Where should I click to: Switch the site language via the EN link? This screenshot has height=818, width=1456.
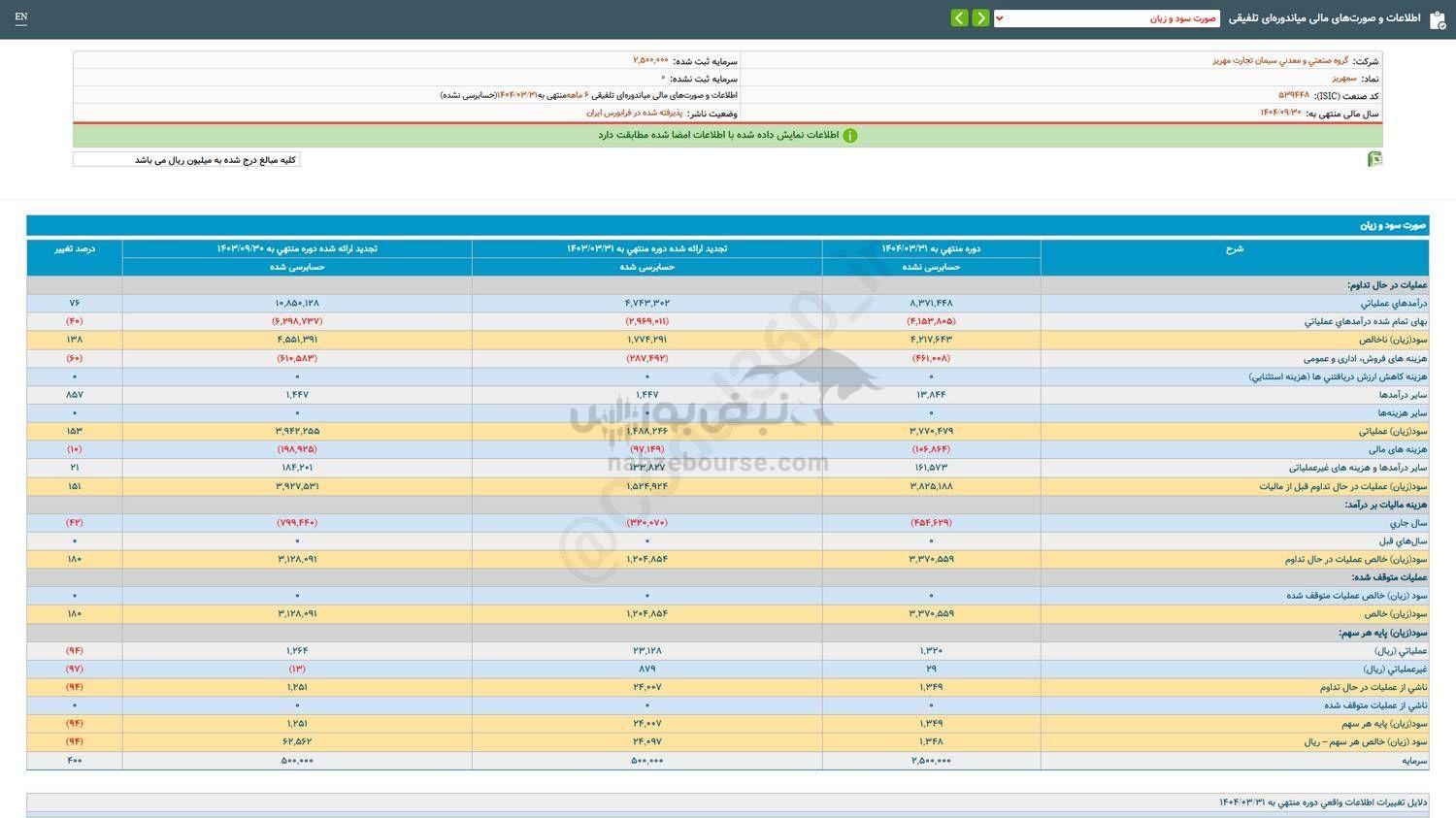point(22,16)
